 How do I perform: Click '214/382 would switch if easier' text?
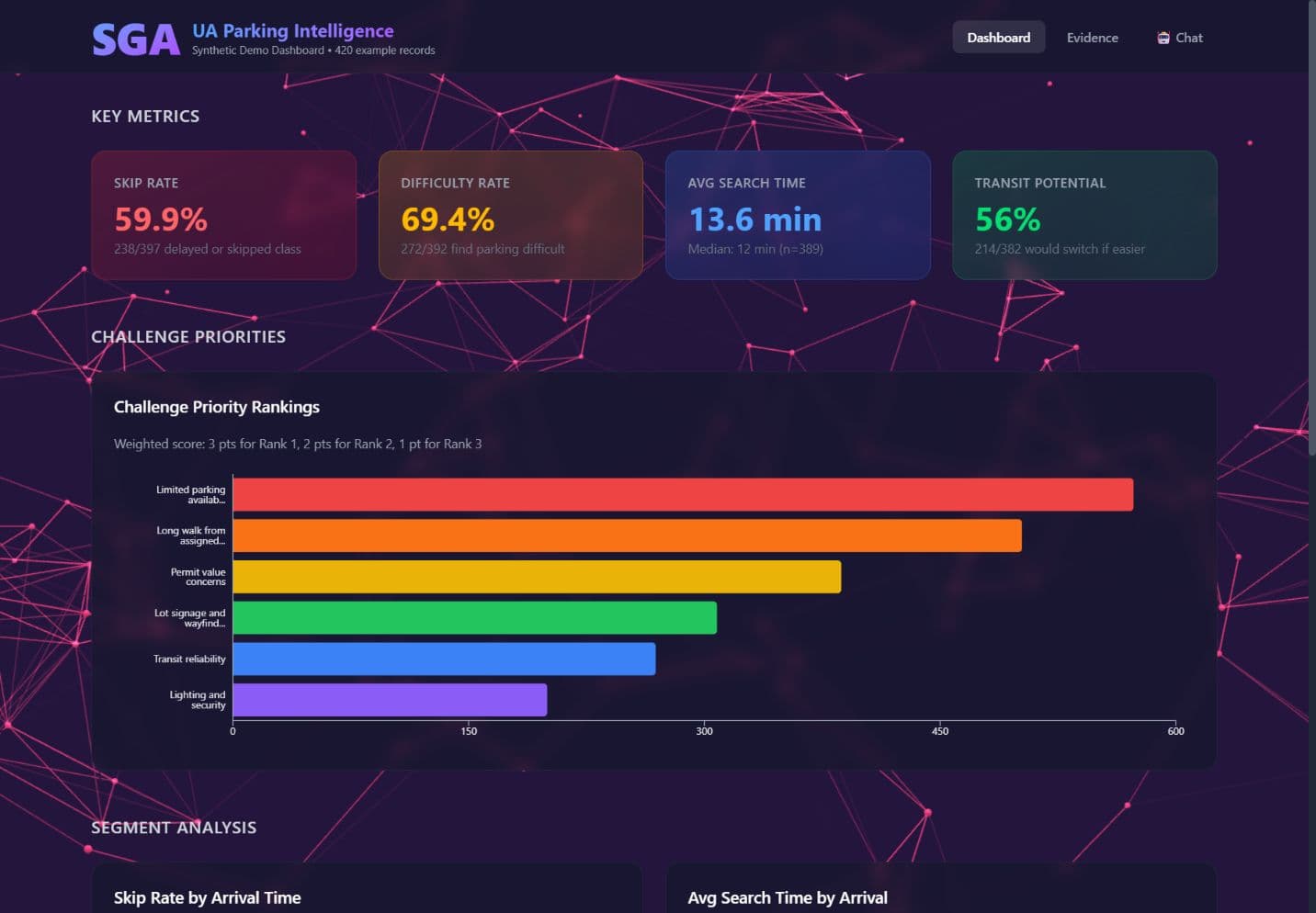click(1060, 249)
